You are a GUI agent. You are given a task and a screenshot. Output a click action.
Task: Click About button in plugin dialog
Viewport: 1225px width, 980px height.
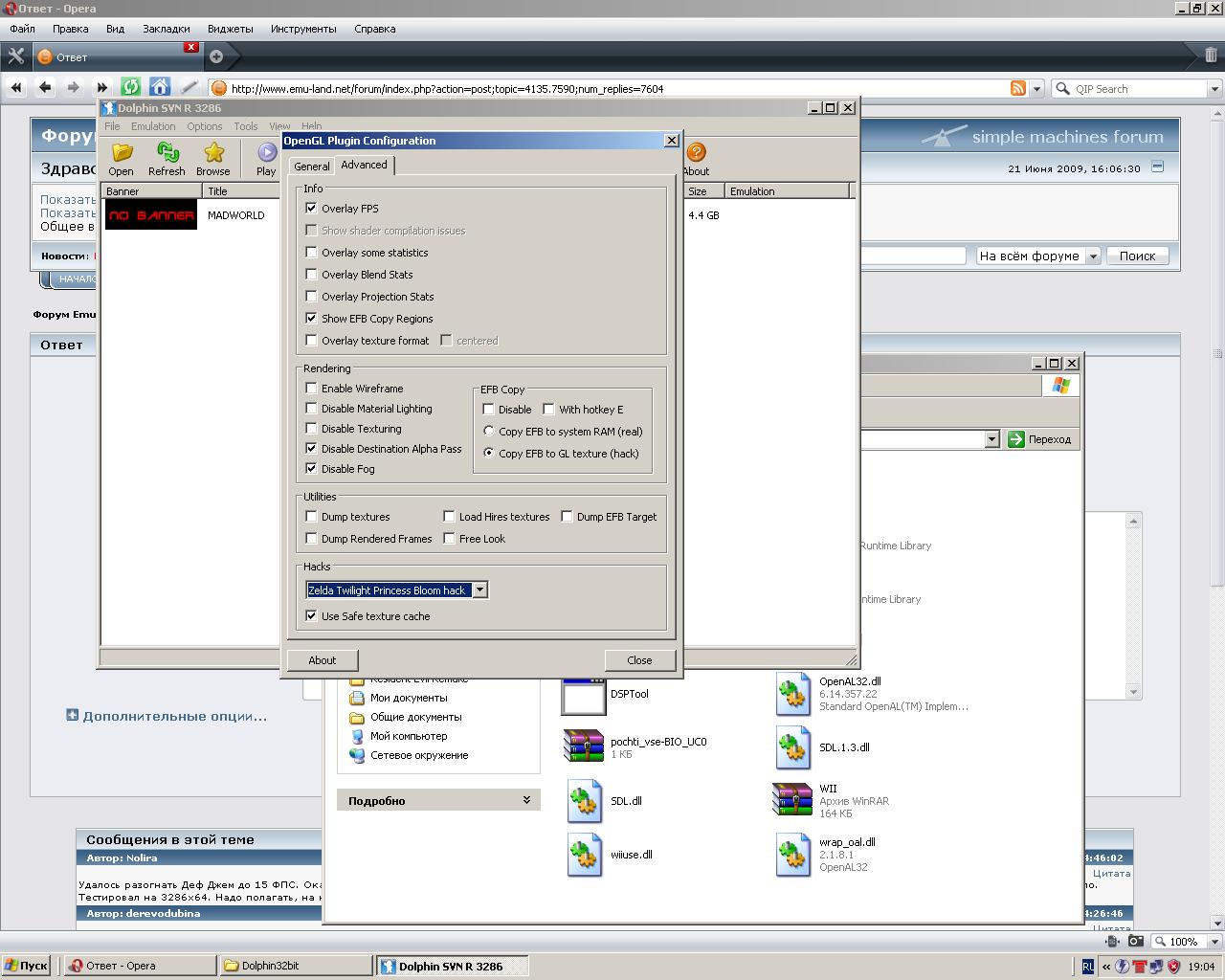click(323, 660)
